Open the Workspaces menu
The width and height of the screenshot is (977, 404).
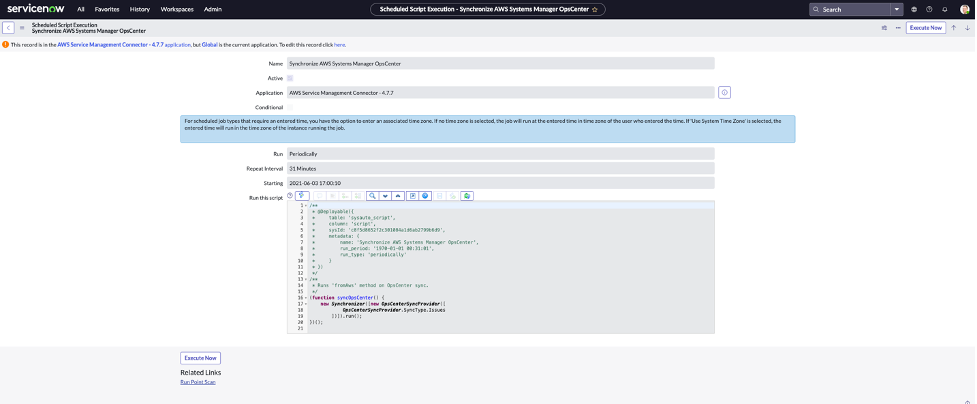point(177,9)
